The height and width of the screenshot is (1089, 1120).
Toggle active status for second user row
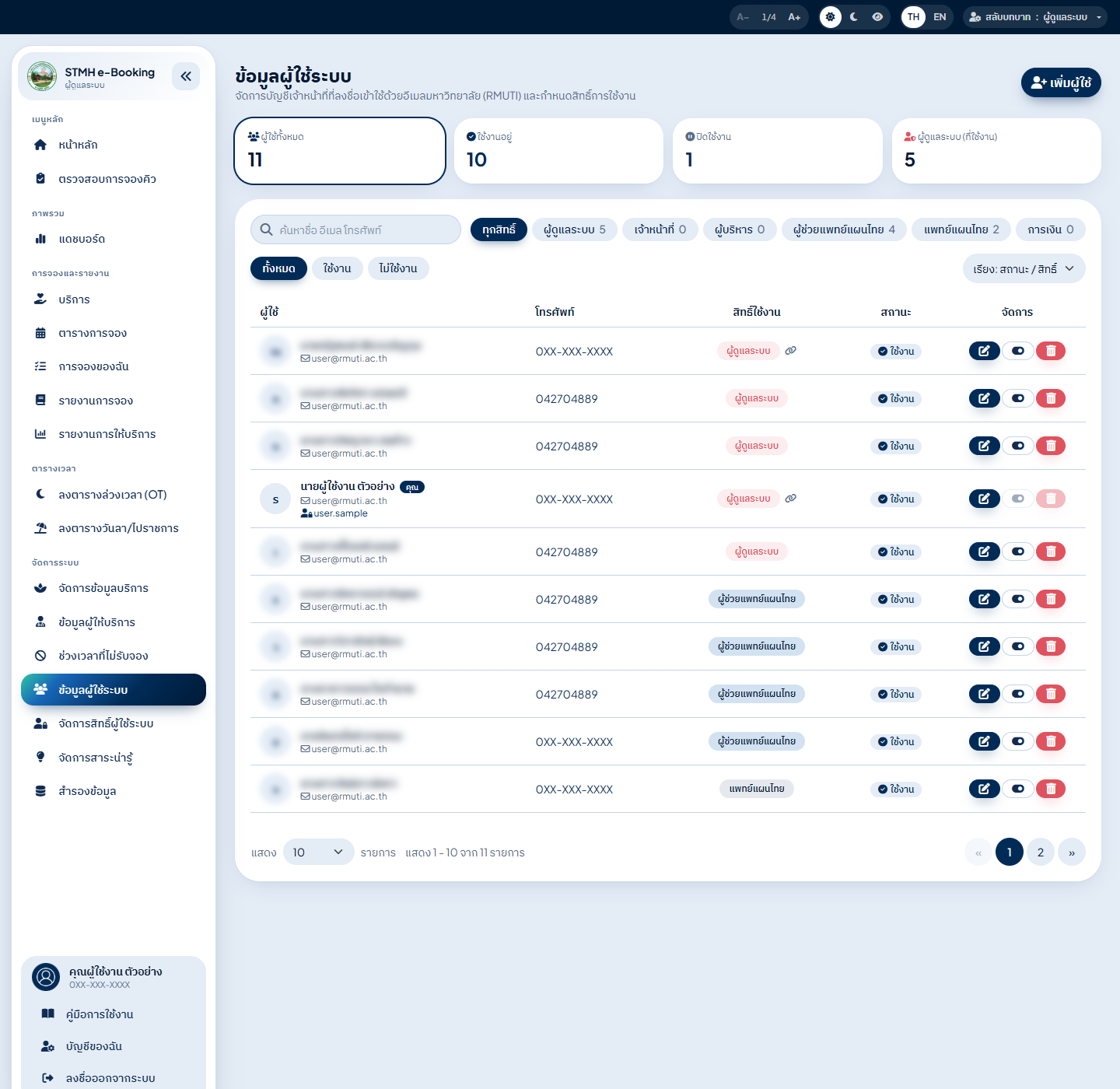(x=1017, y=398)
